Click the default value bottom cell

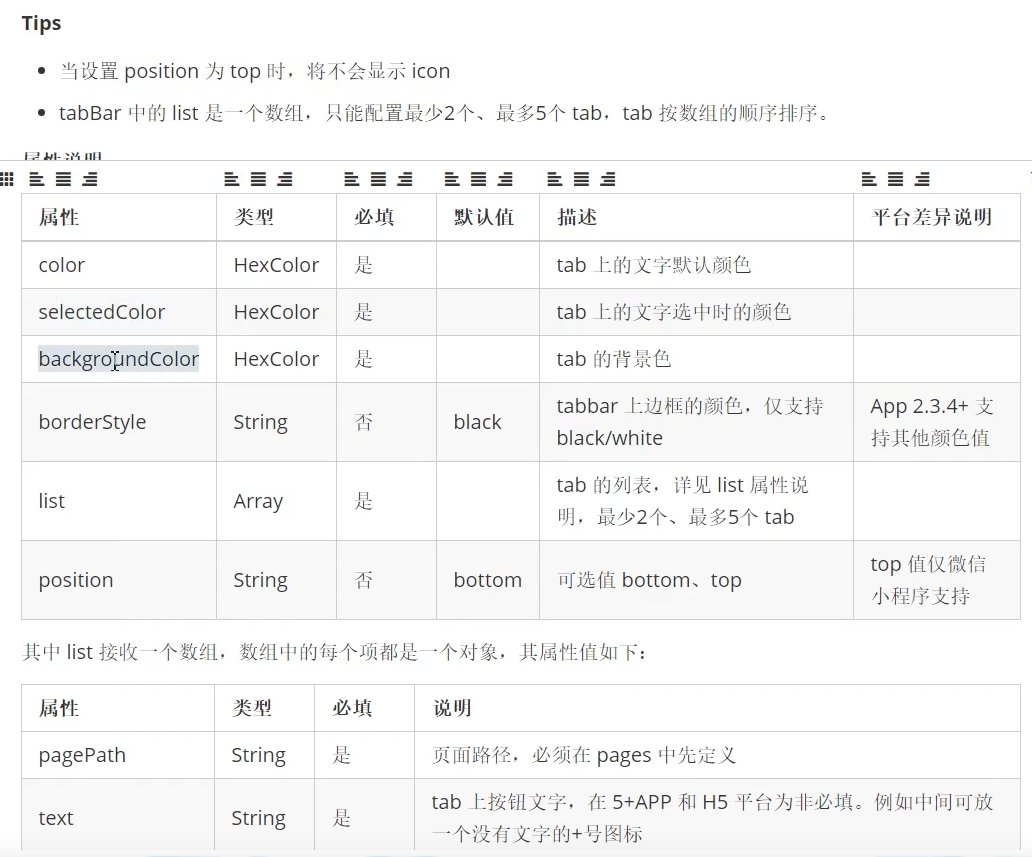pyautogui.click(x=488, y=580)
